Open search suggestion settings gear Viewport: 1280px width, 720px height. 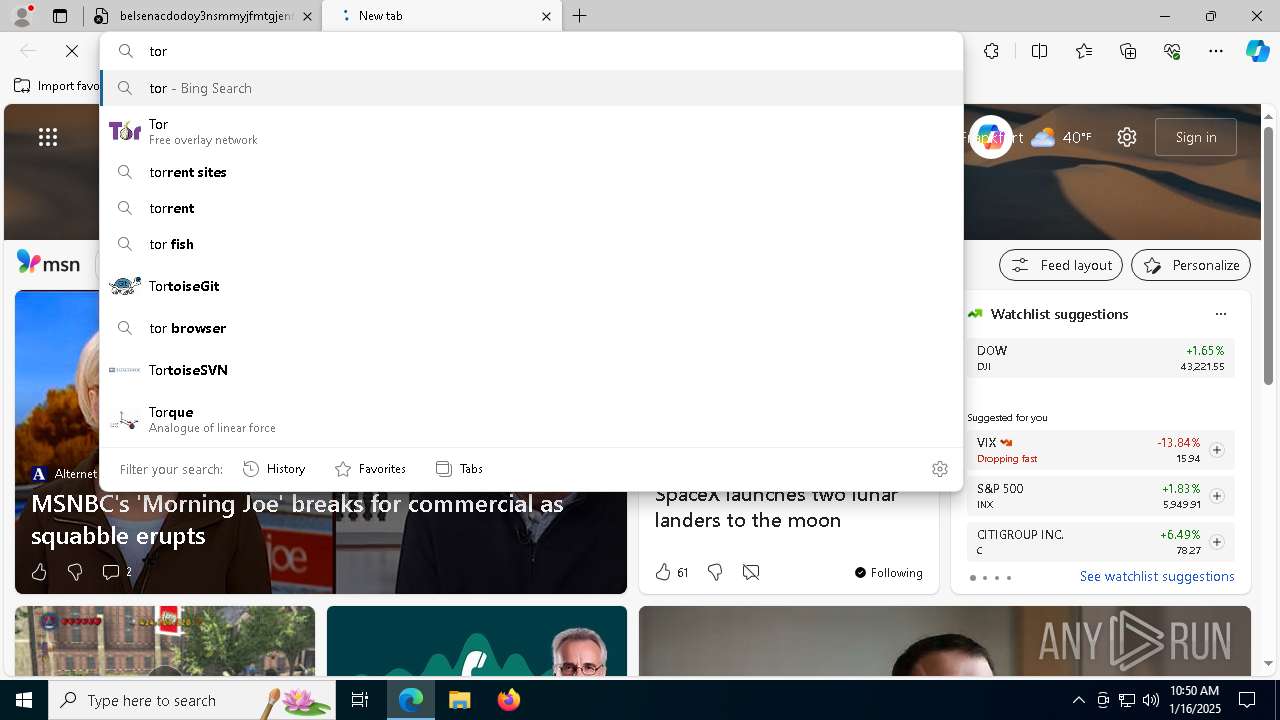[x=940, y=468]
